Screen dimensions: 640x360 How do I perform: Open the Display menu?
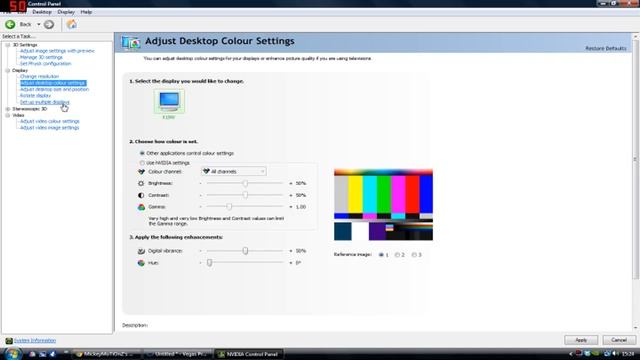click(x=66, y=12)
